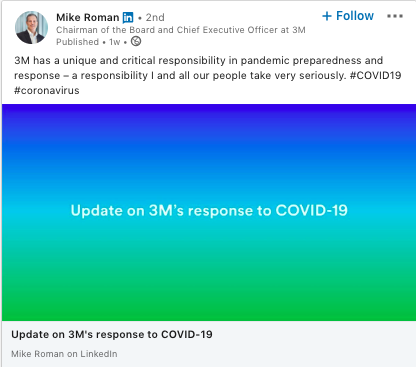Viewport: 416px width, 367px height.
Task: Click the '3M' company name in the headline
Action: pos(299,30)
